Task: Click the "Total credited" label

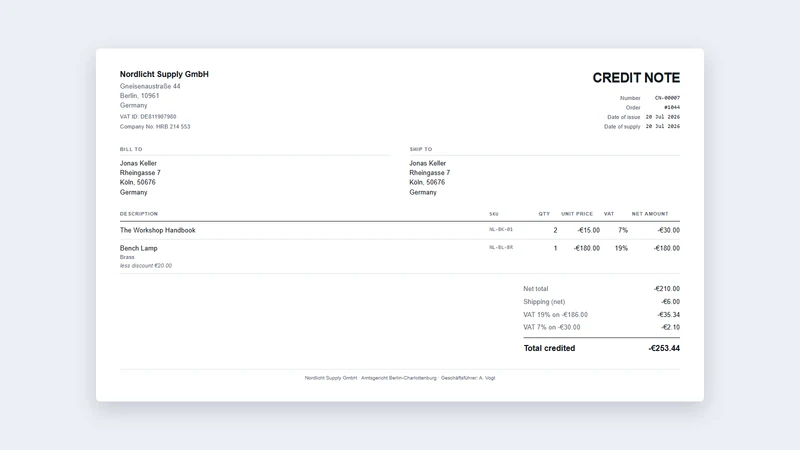Action: (549, 348)
